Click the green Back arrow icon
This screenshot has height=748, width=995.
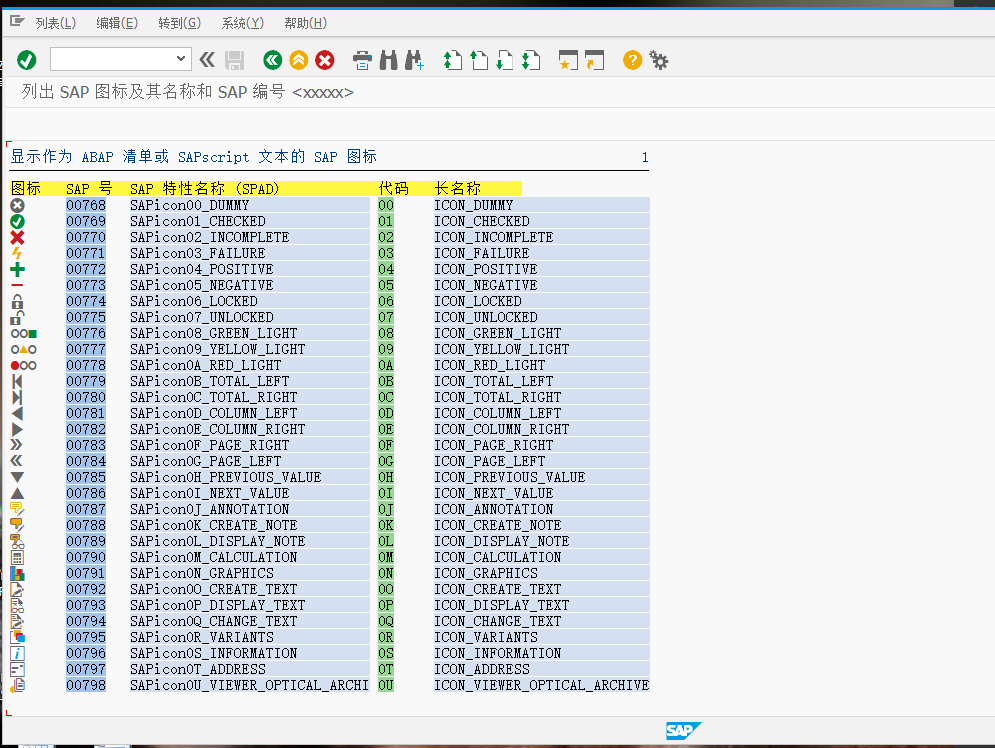pos(272,60)
